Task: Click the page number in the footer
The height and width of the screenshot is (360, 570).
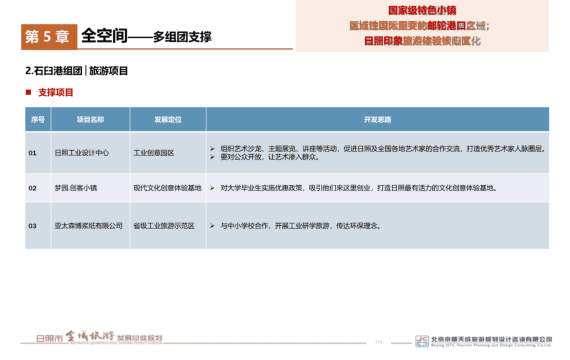Action: point(378,342)
